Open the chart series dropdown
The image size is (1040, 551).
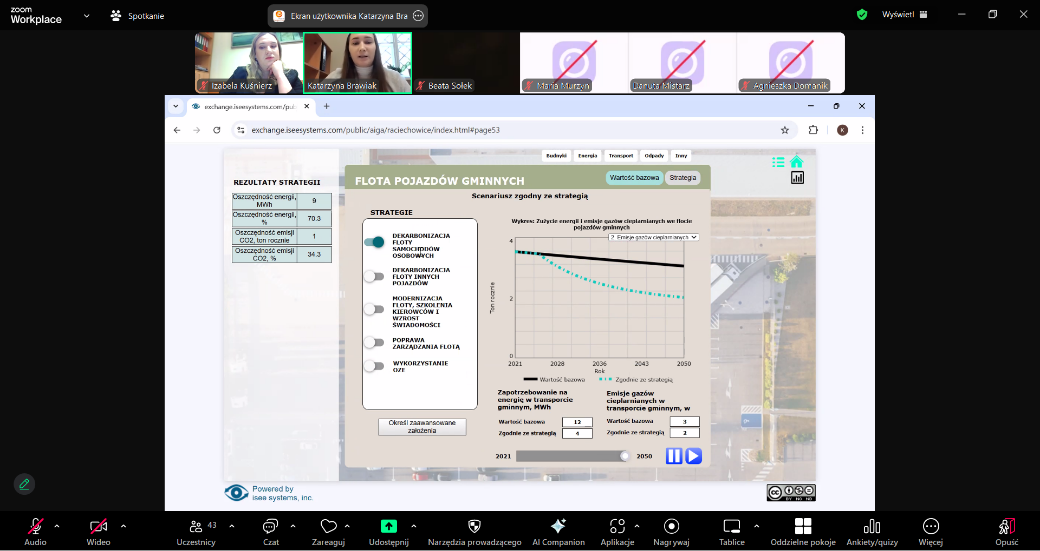click(653, 237)
